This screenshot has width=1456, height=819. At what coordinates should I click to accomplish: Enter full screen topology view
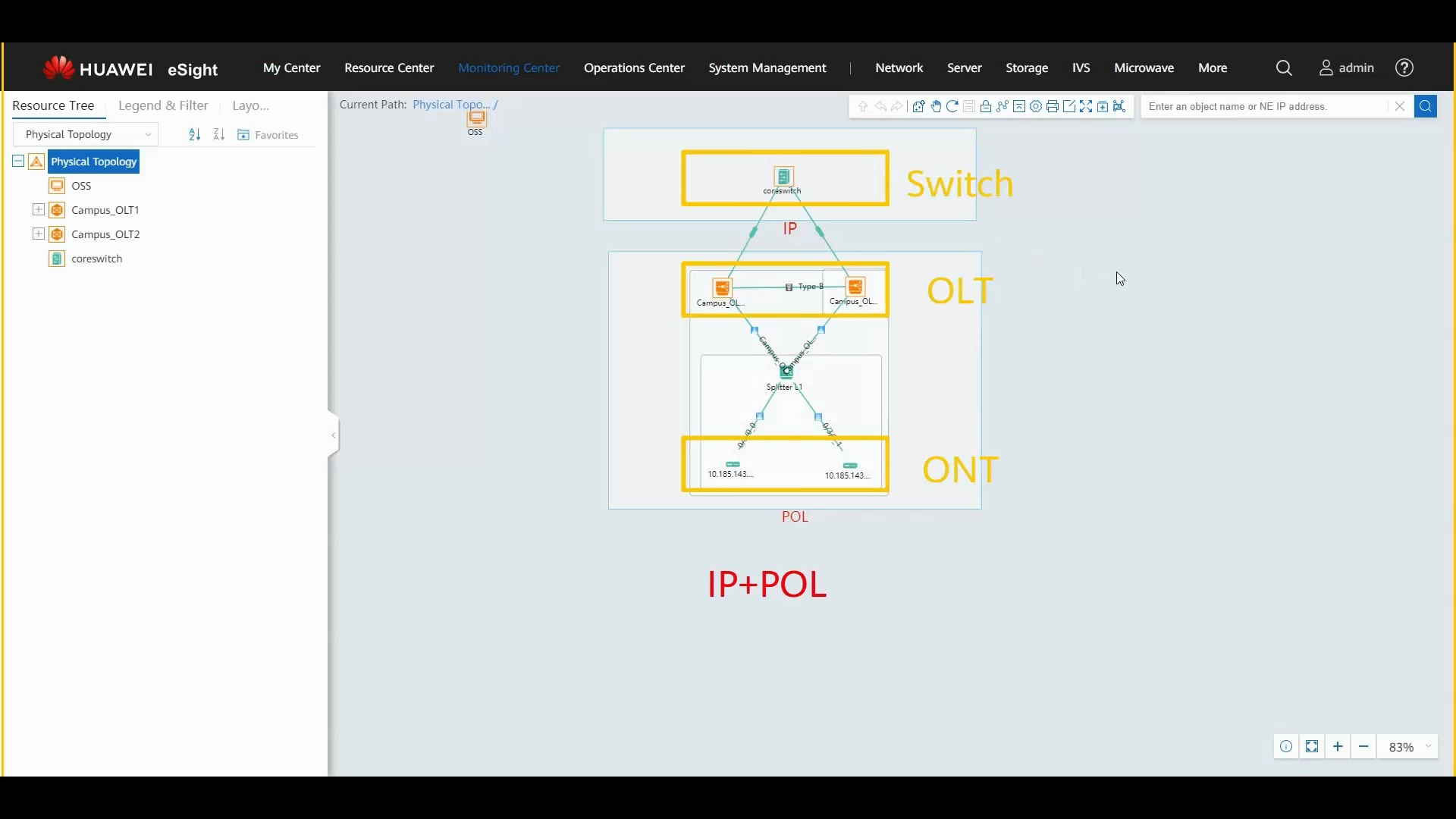point(1086,107)
